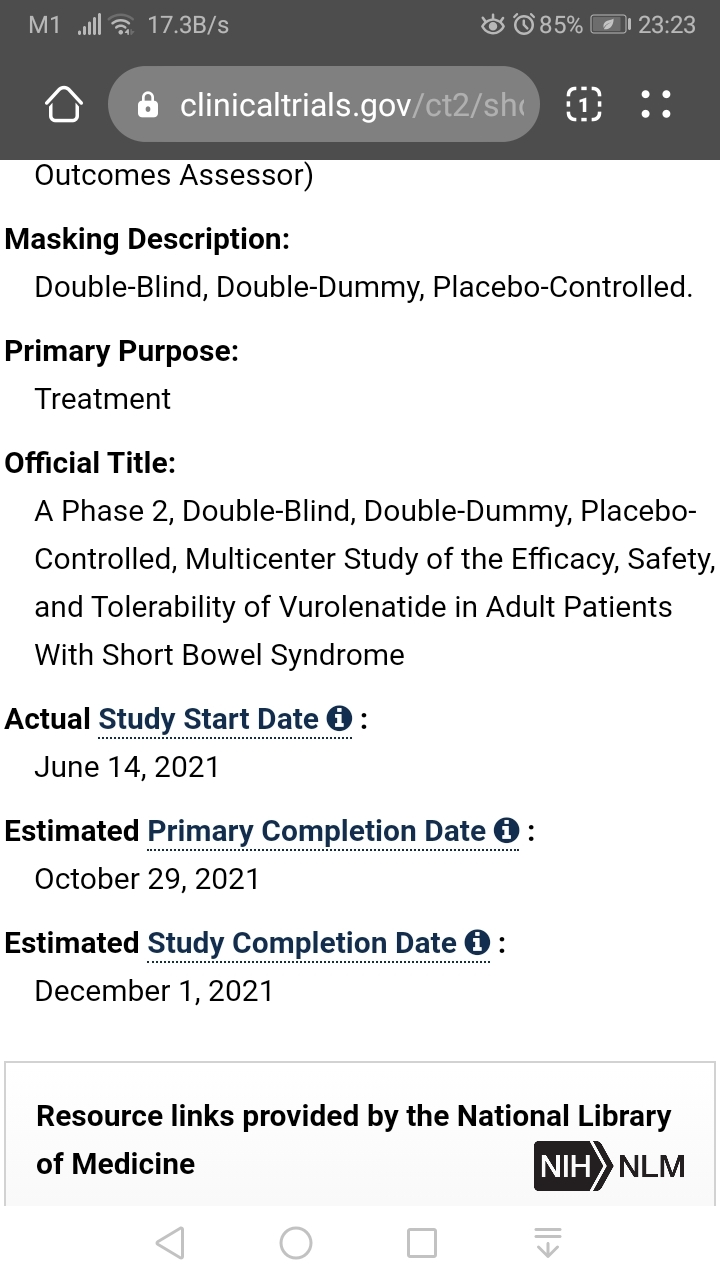
Task: Click info icon beside Study Completion Date
Action: (x=478, y=942)
